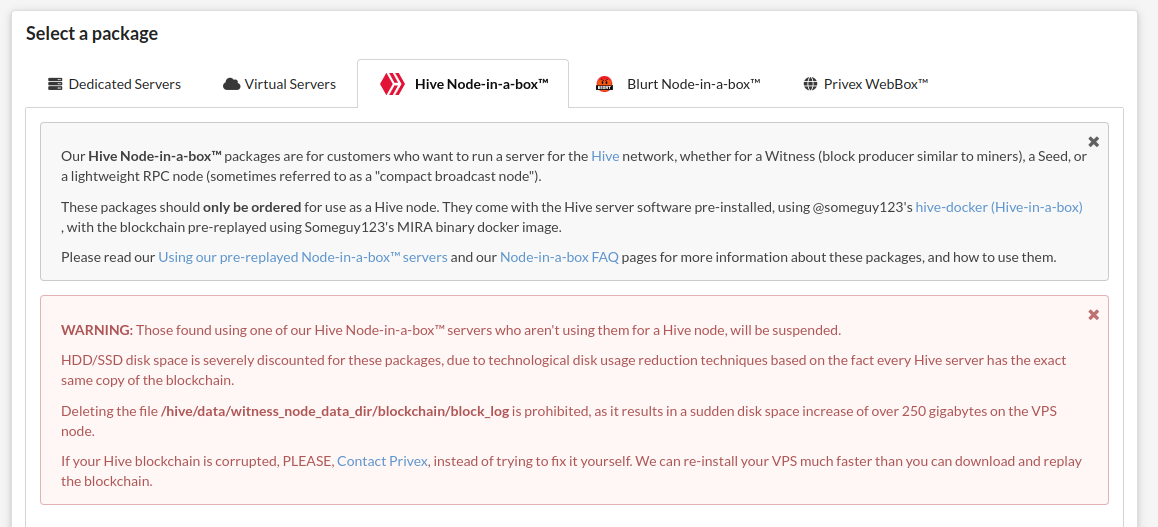Switch to Blurt Node-in-a-box tab
The width and height of the screenshot is (1158, 527).
pyautogui.click(x=678, y=84)
